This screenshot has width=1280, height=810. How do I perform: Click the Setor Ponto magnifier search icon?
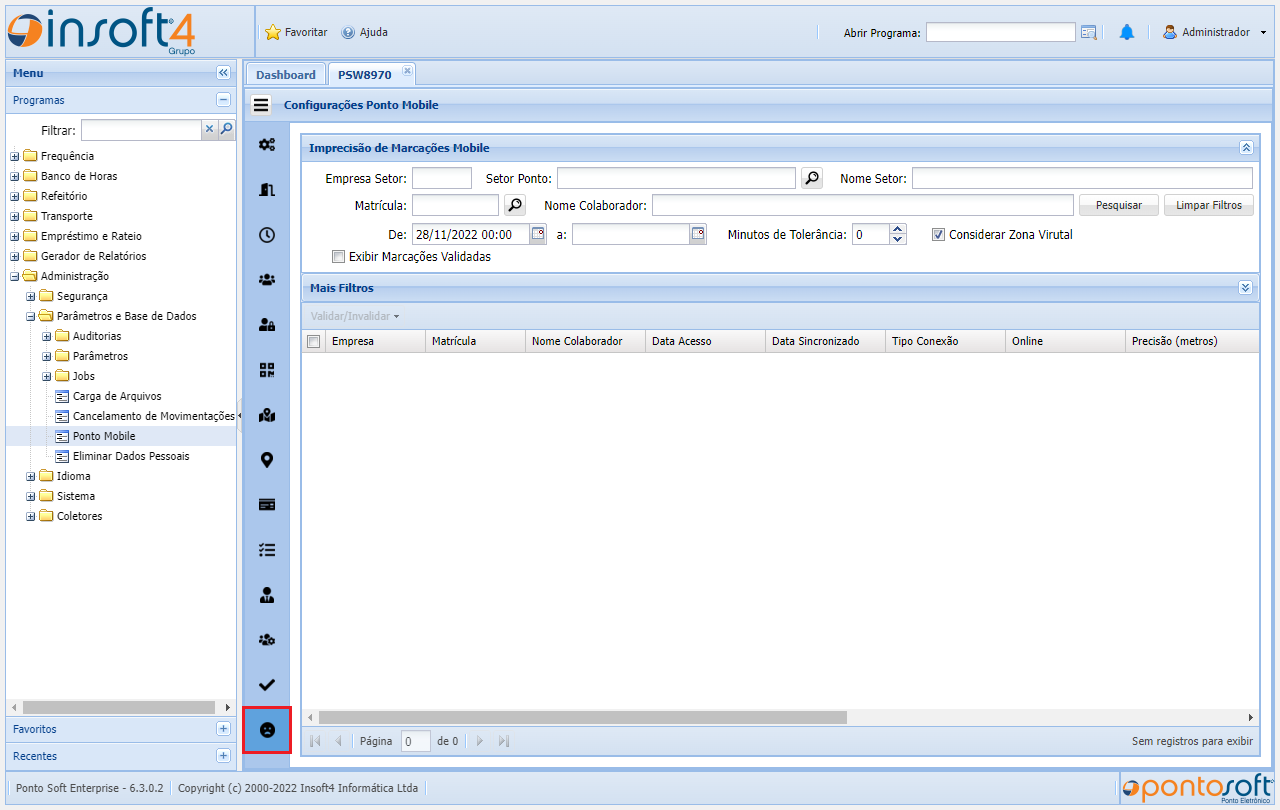coord(812,178)
